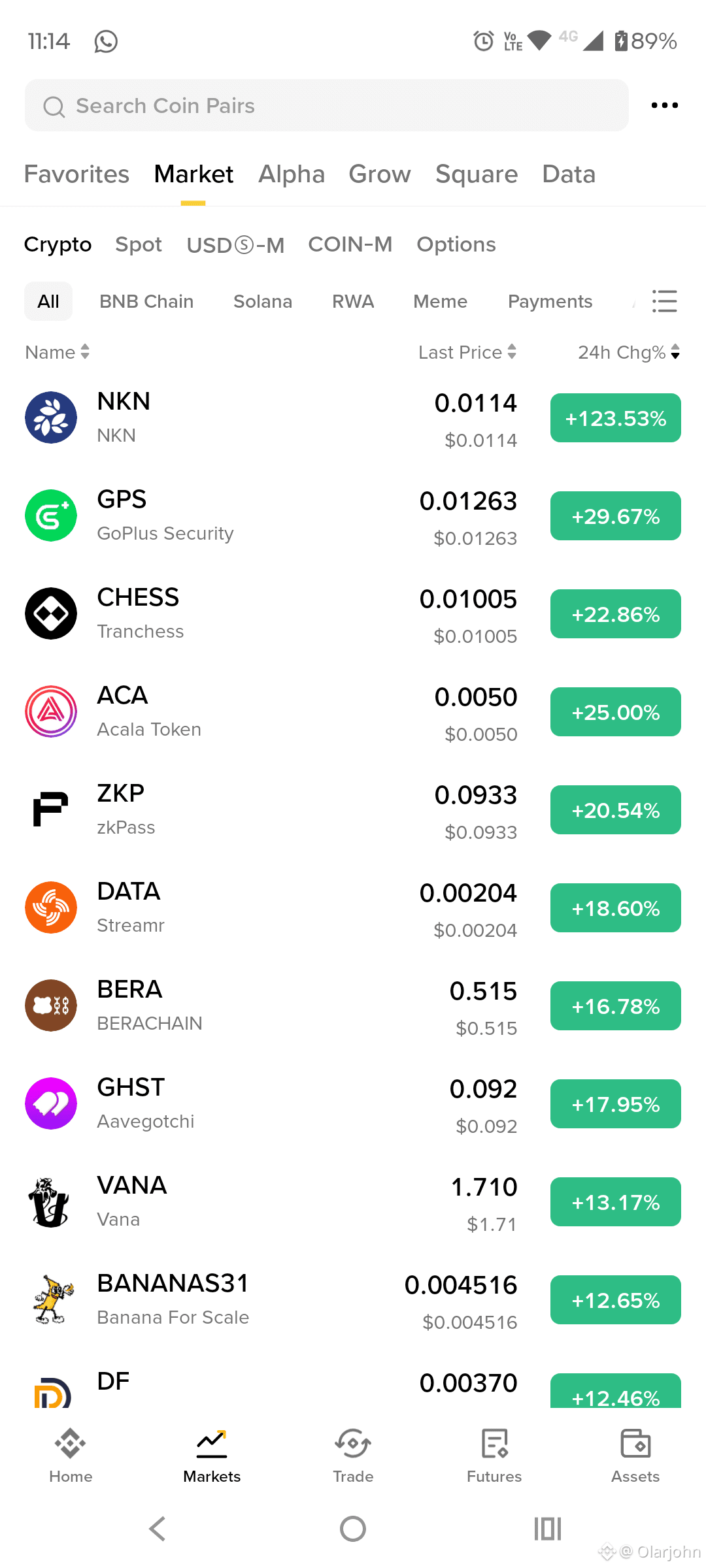
Task: Switch to the Favorites tab
Action: [x=76, y=174]
